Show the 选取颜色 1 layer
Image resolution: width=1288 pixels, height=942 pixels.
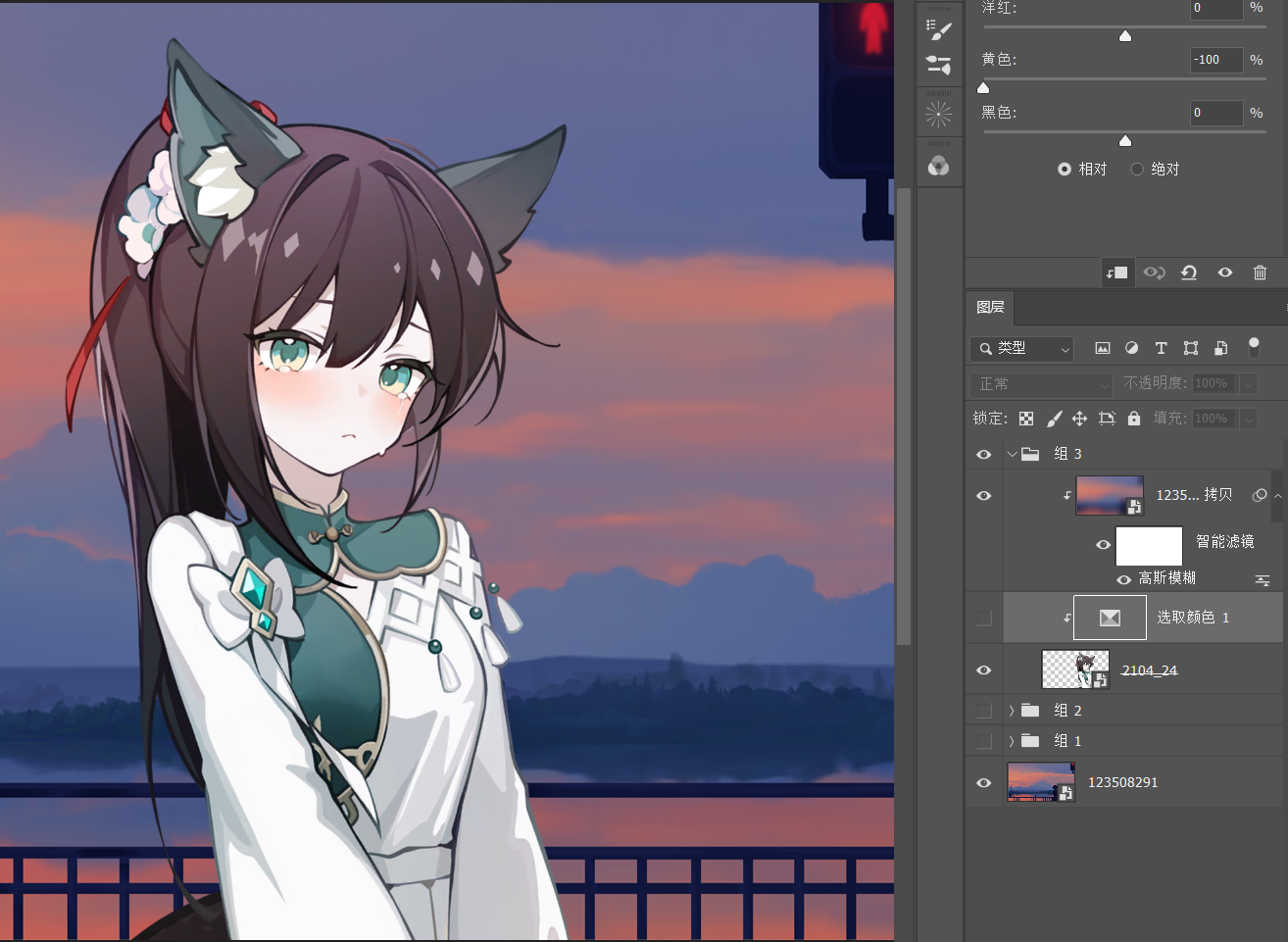click(x=984, y=618)
